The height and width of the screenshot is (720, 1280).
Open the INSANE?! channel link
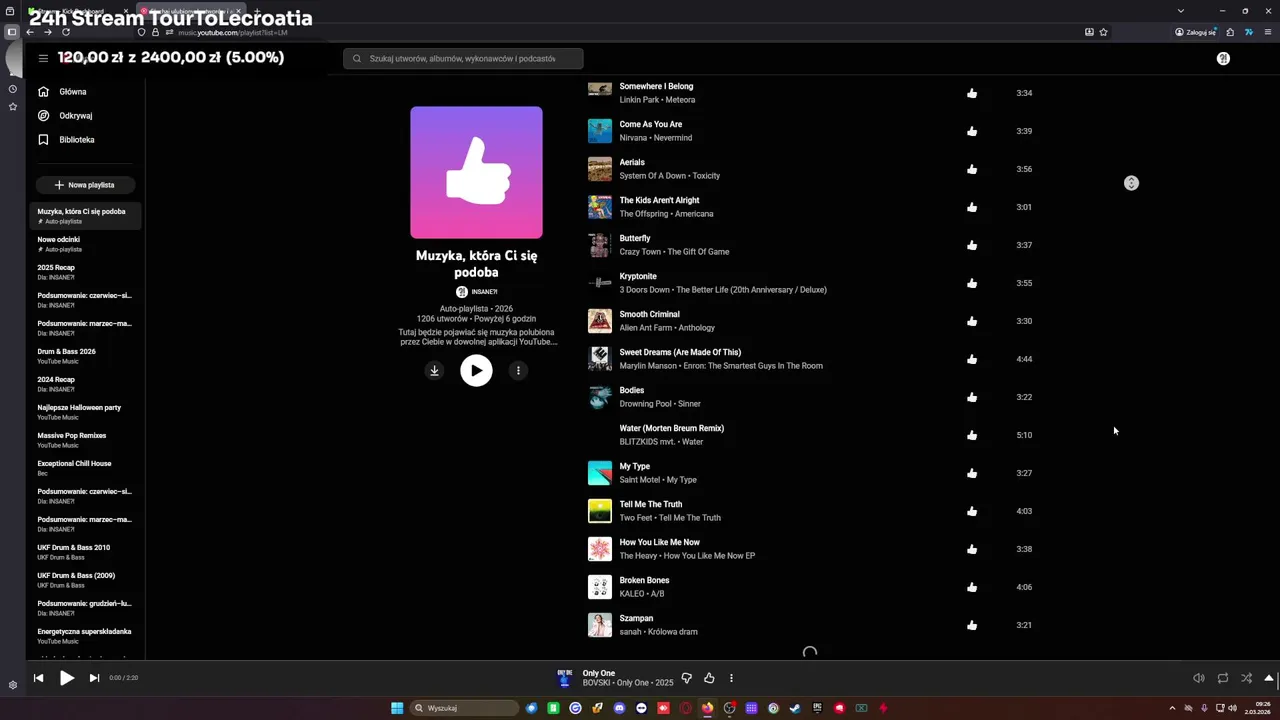point(477,292)
